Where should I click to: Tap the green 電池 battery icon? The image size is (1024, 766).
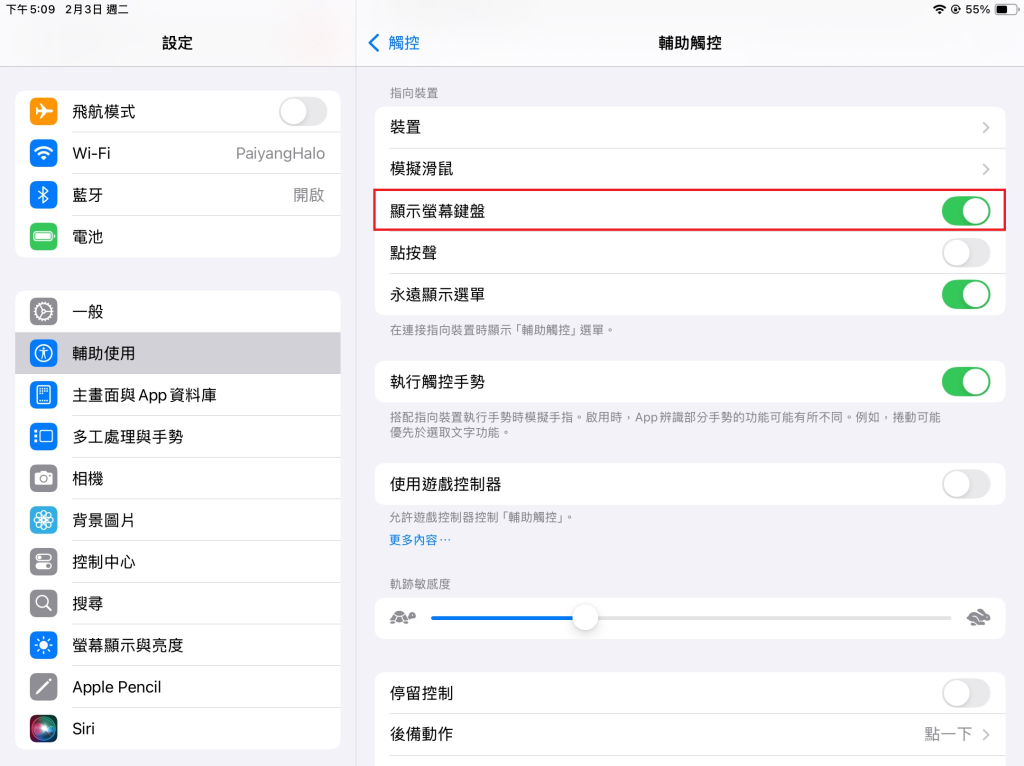click(x=44, y=237)
